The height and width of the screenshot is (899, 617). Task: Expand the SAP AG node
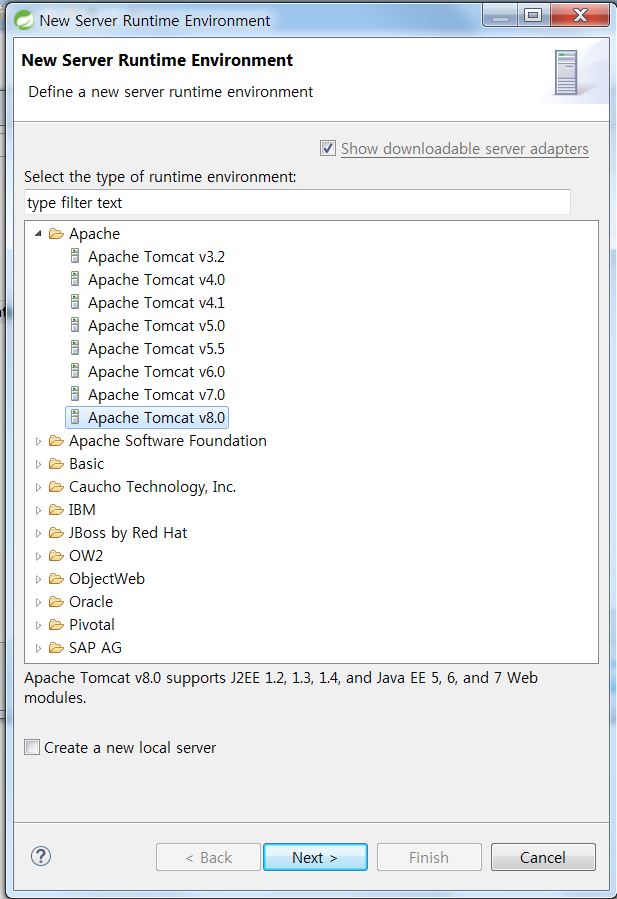[x=38, y=648]
